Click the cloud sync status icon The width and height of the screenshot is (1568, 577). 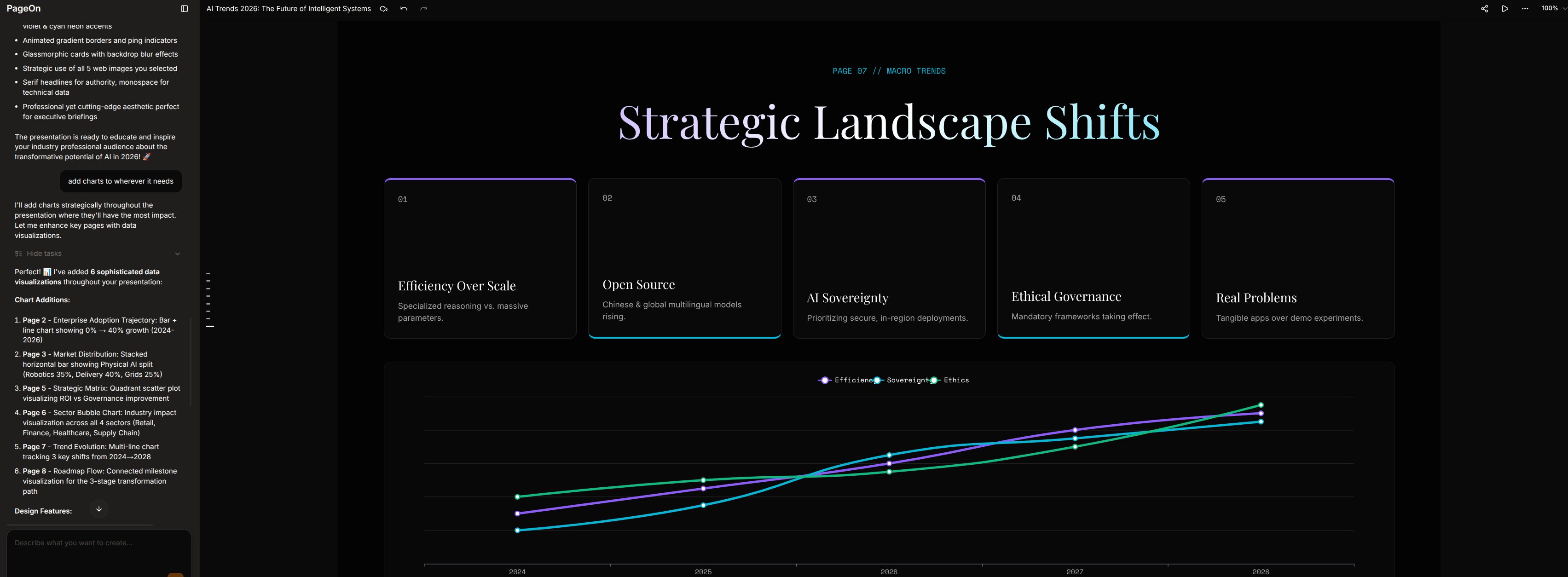click(383, 9)
